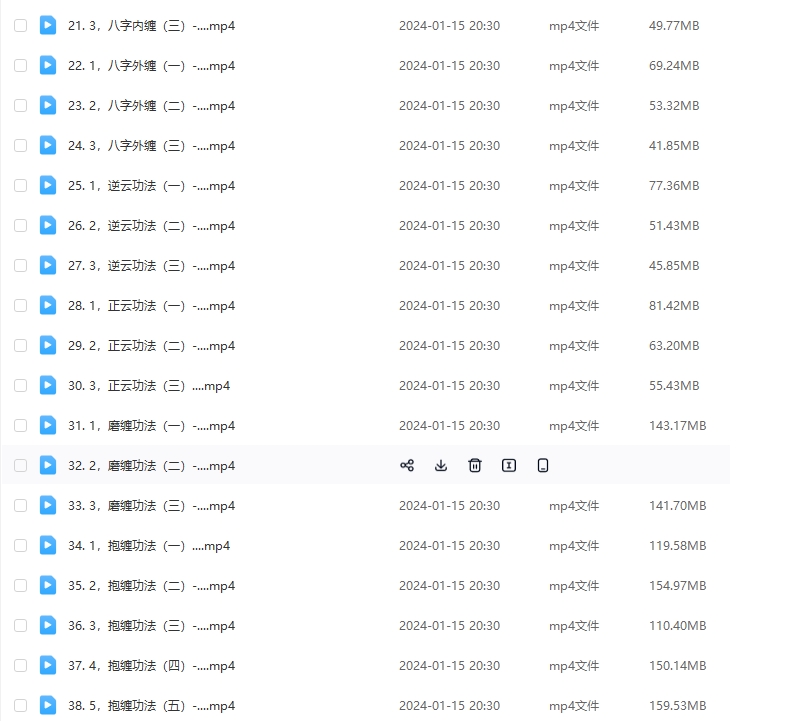Viewport: 791px width, 721px height.
Task: Click the mobile device icon for file 32
Action: [543, 465]
